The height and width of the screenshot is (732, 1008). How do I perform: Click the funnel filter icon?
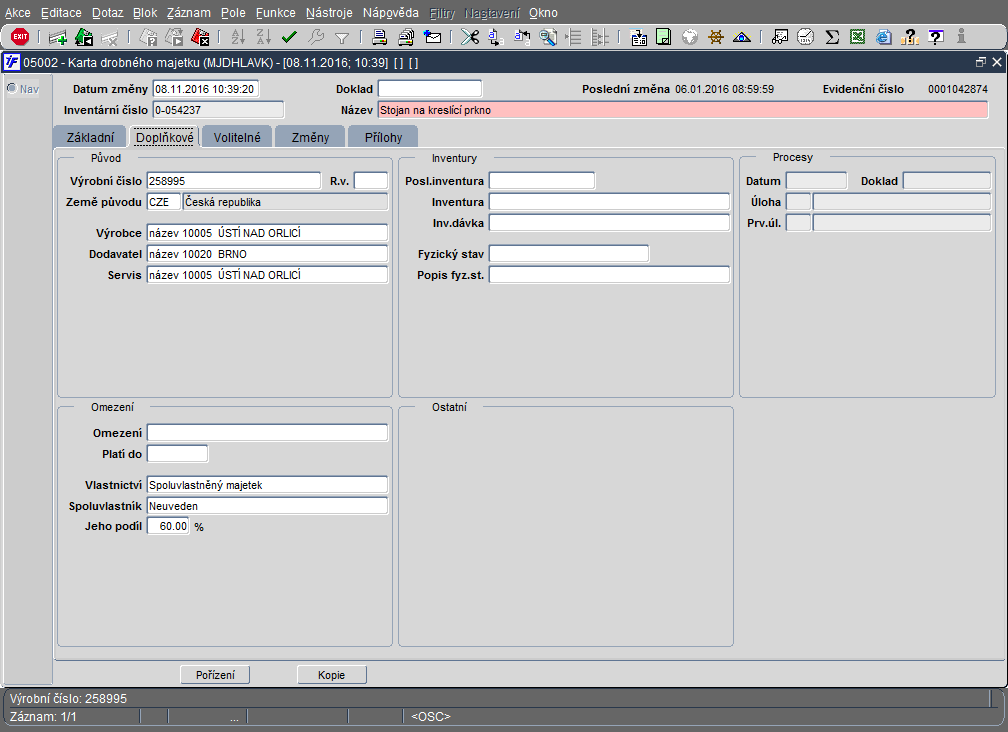[x=342, y=38]
